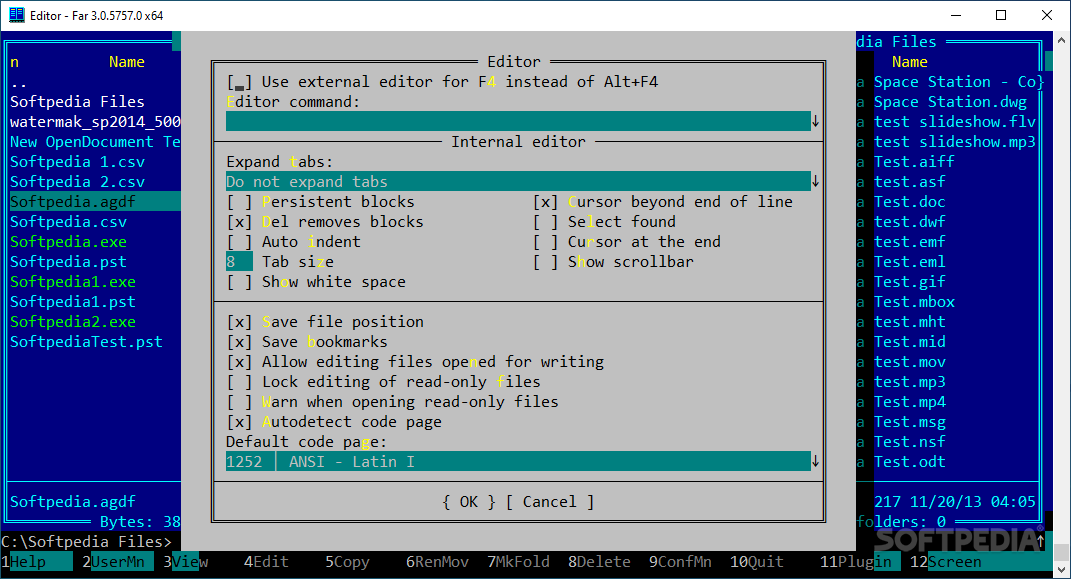The image size is (1071, 579).
Task: Click 1Help in the function key bar
Action: [x=37, y=562]
